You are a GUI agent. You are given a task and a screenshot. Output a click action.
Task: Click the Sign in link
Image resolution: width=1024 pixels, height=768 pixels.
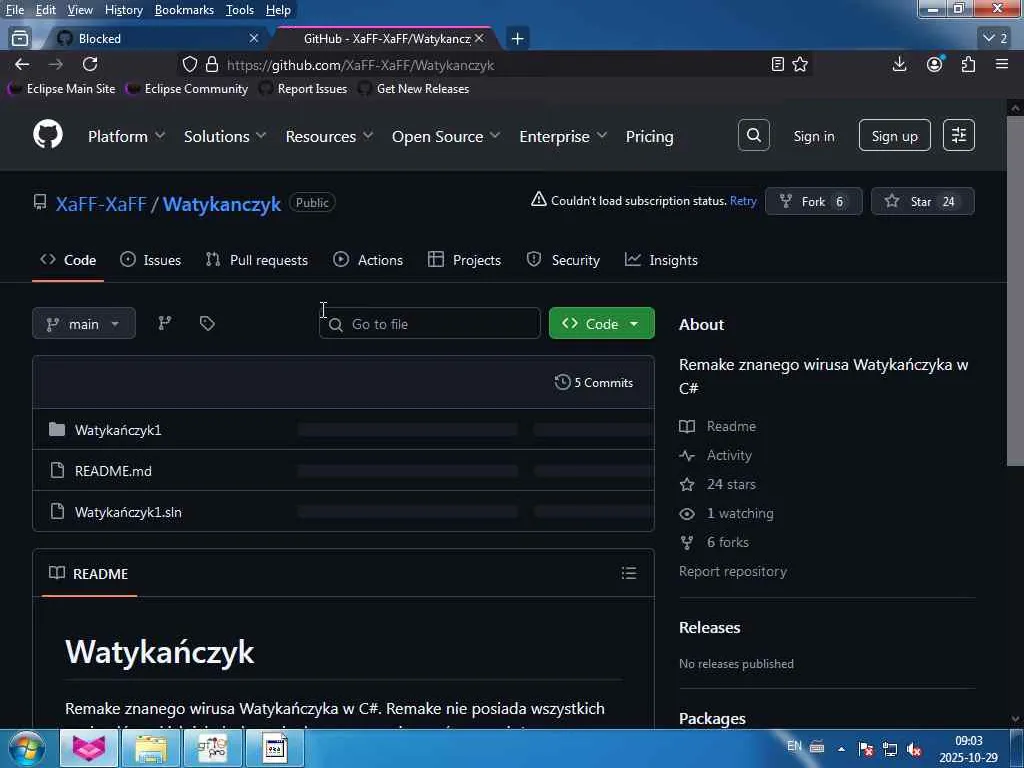click(x=814, y=136)
